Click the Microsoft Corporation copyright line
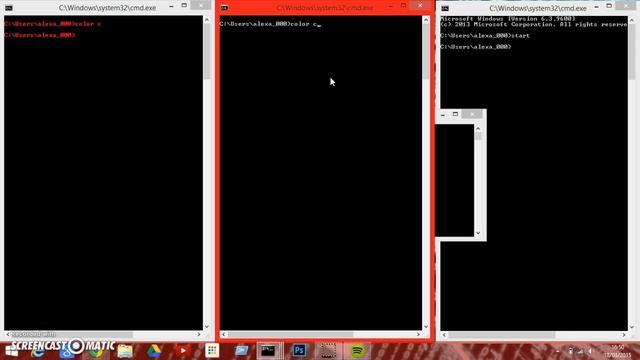 click(534, 24)
